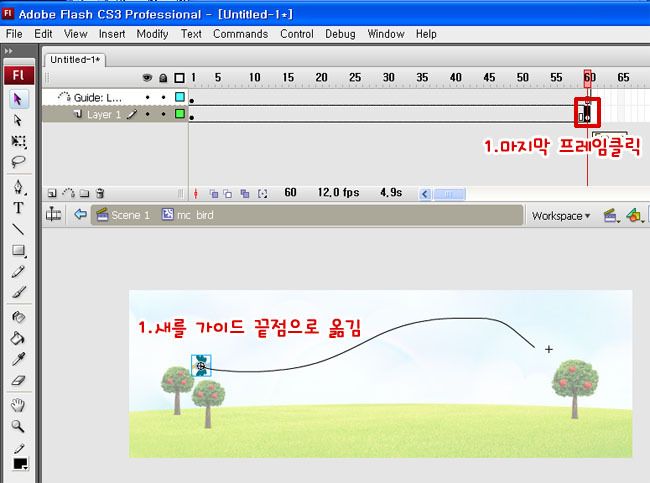Select the Rectangle tool
The width and height of the screenshot is (650, 483).
point(18,250)
